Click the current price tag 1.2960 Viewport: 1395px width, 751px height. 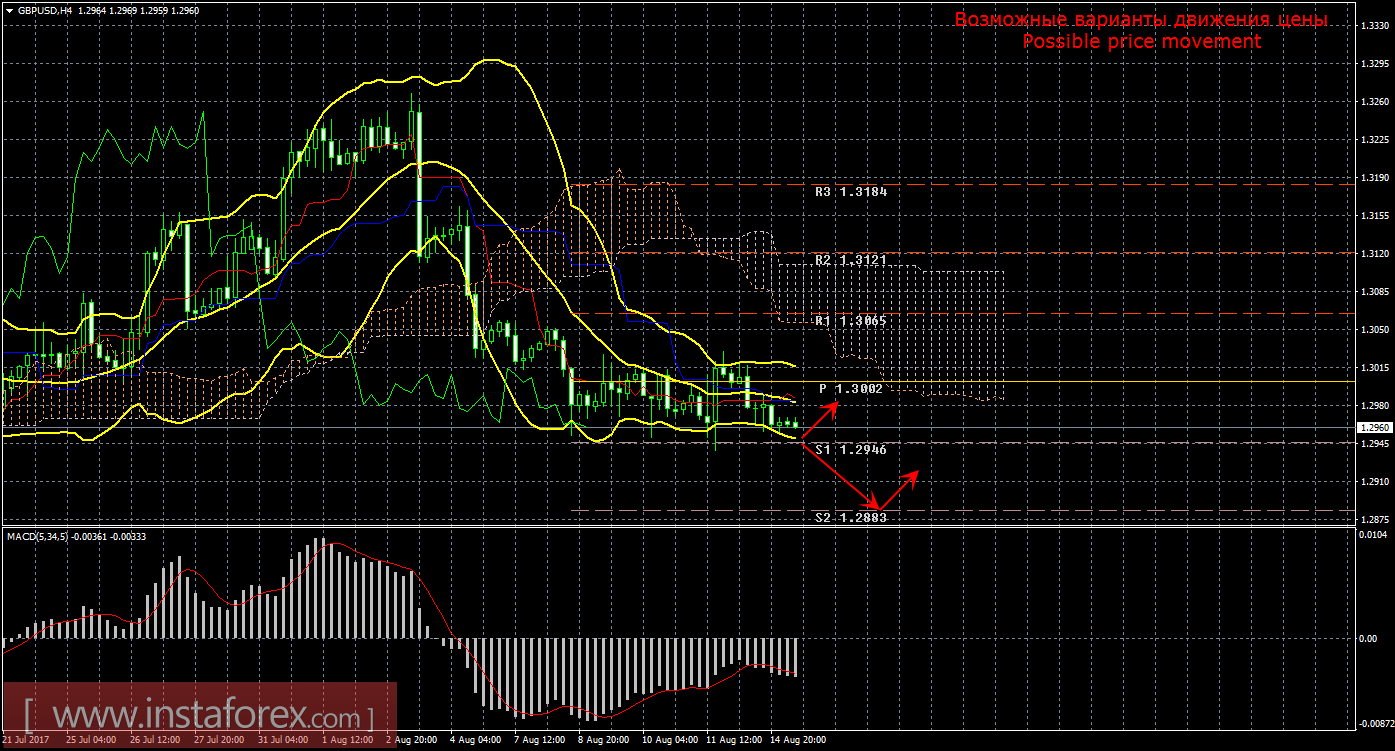(1372, 427)
